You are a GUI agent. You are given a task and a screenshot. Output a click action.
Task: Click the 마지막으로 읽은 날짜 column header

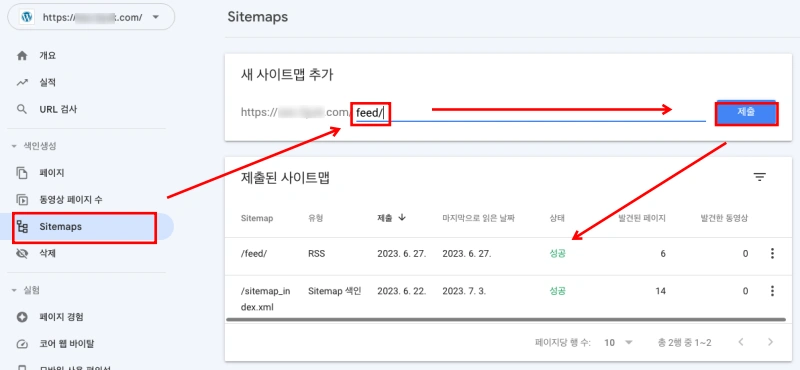[479, 218]
